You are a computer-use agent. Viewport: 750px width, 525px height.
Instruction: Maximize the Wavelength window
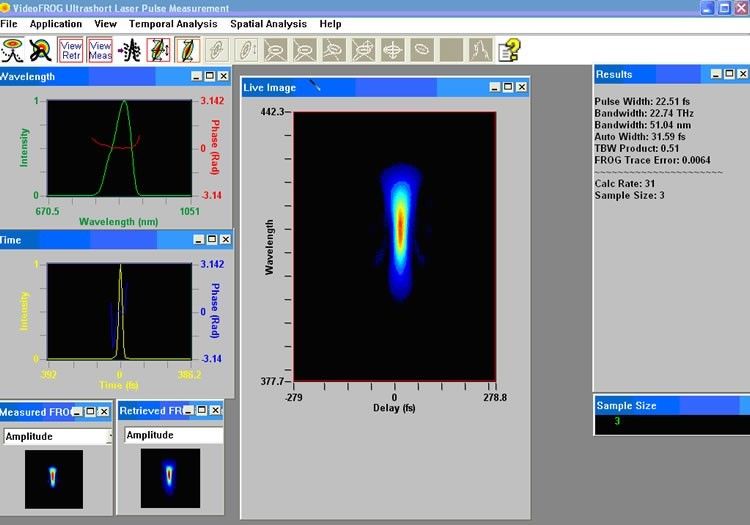click(210, 76)
